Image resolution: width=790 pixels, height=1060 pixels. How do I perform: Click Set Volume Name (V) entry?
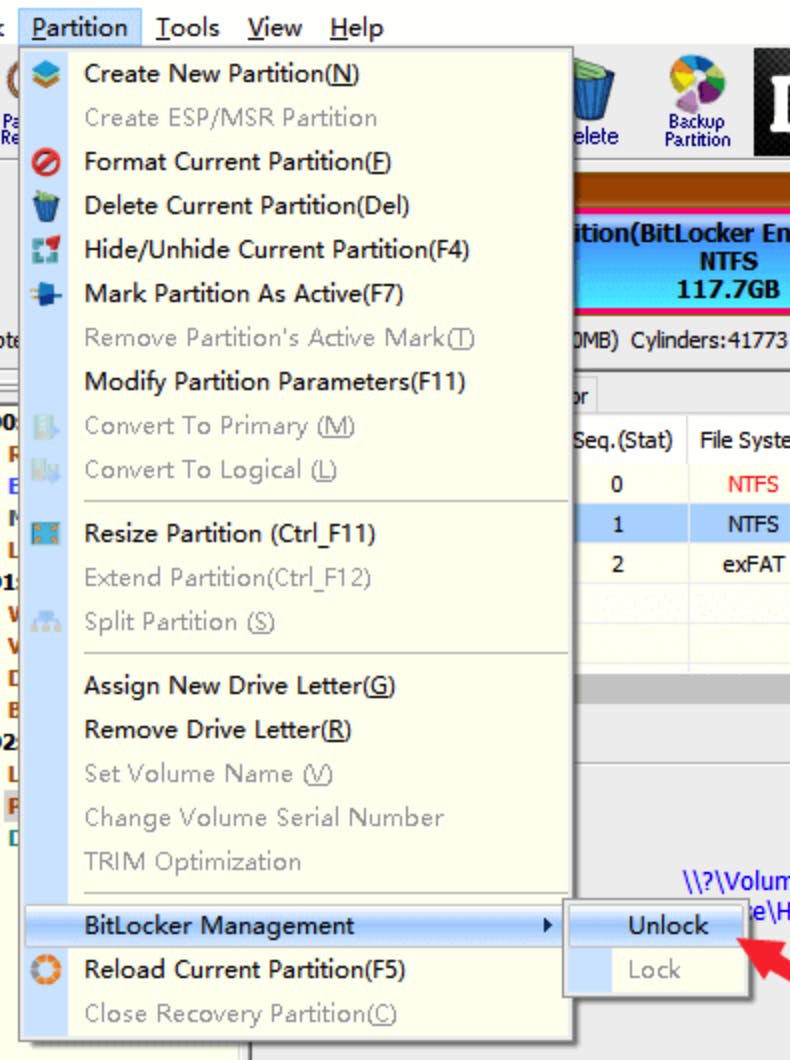(208, 773)
